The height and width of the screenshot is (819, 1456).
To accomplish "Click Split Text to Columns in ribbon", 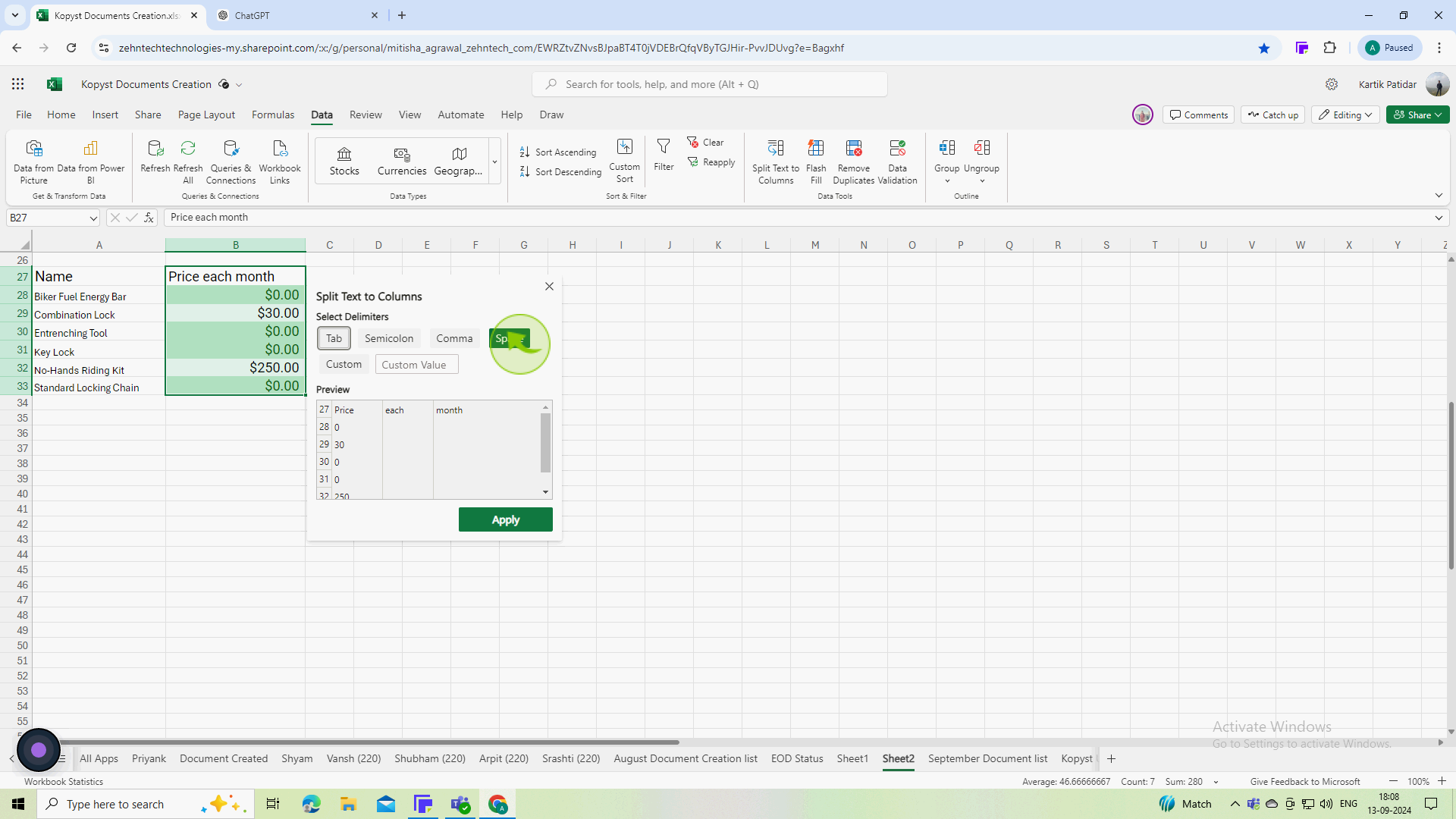I will (776, 162).
